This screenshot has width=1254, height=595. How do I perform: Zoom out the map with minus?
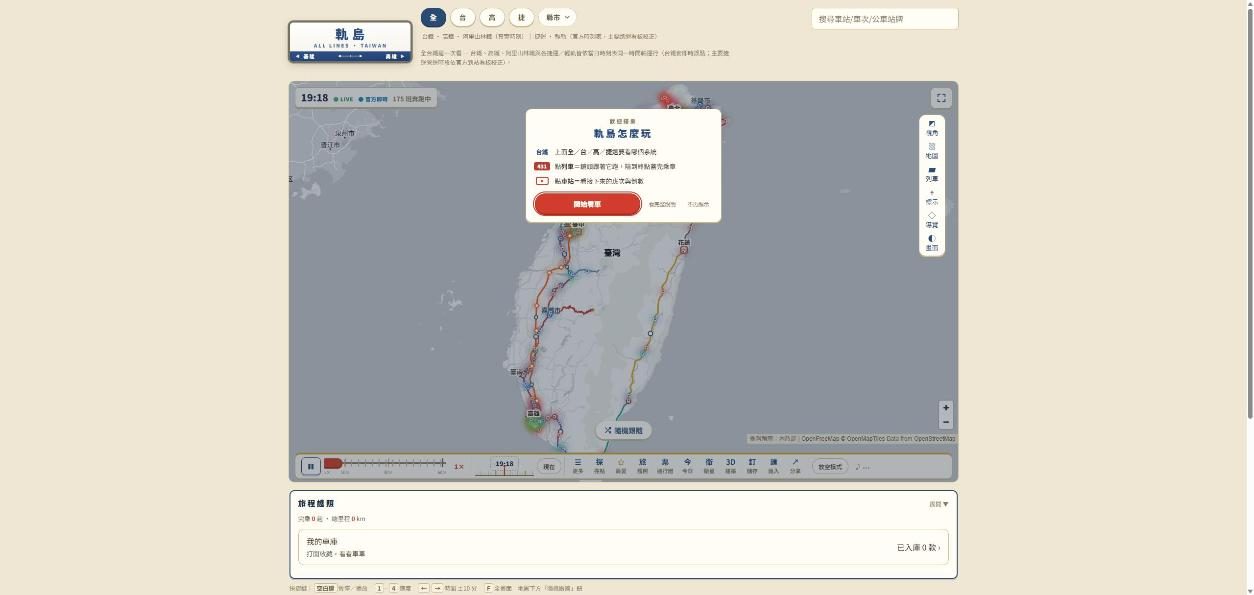(946, 422)
